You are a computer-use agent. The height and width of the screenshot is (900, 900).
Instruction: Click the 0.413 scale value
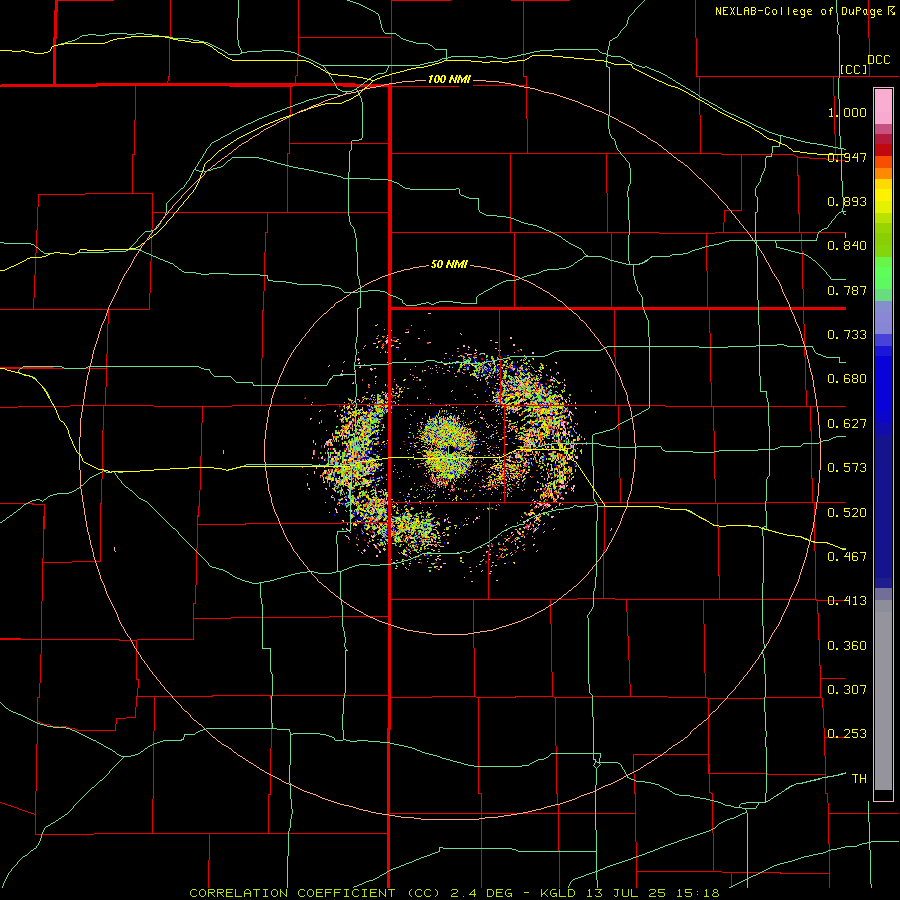pyautogui.click(x=847, y=601)
